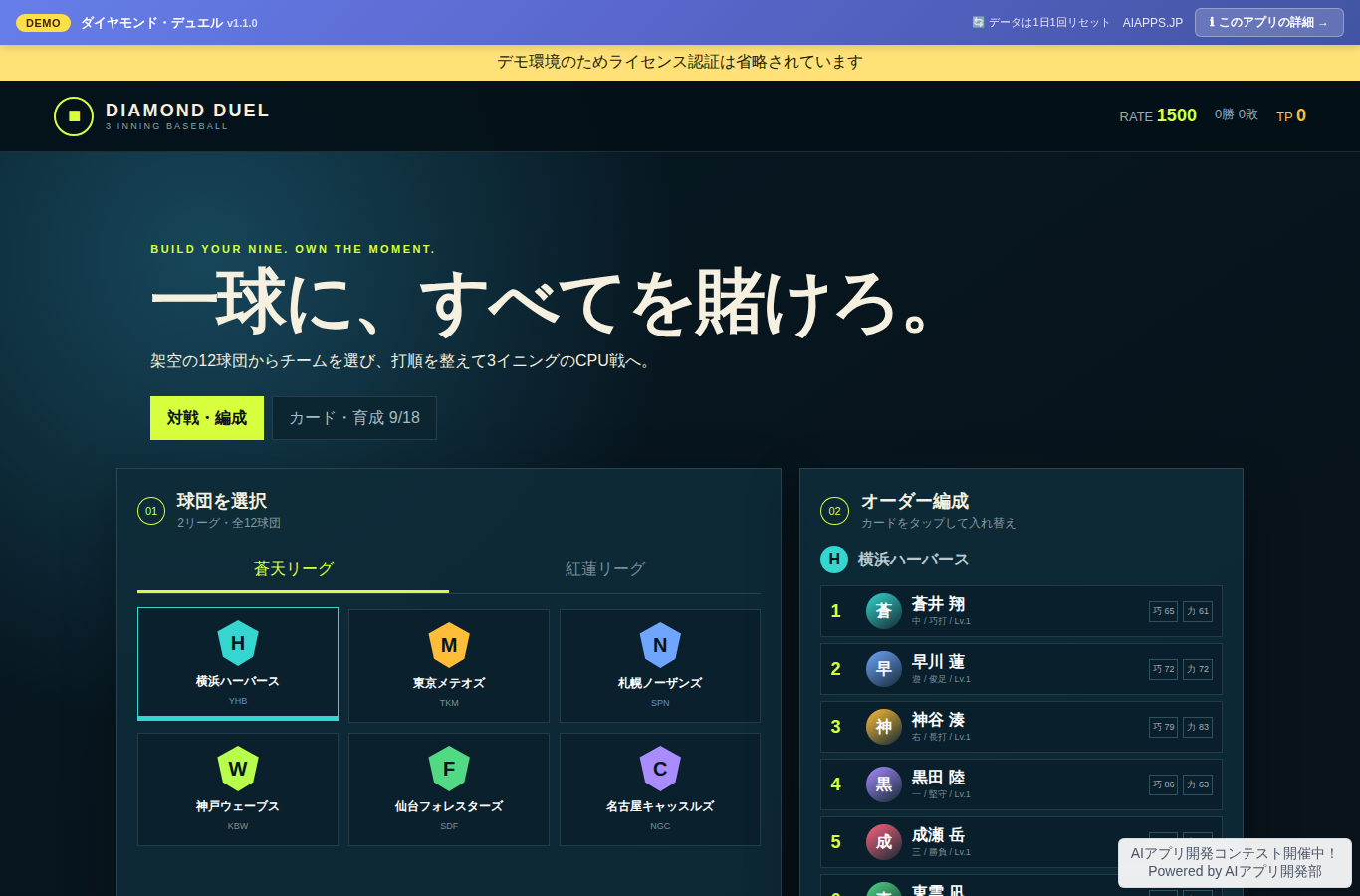This screenshot has width=1360, height=896.
Task: Select 黒田 陸 lineup card
Action: tap(1021, 784)
